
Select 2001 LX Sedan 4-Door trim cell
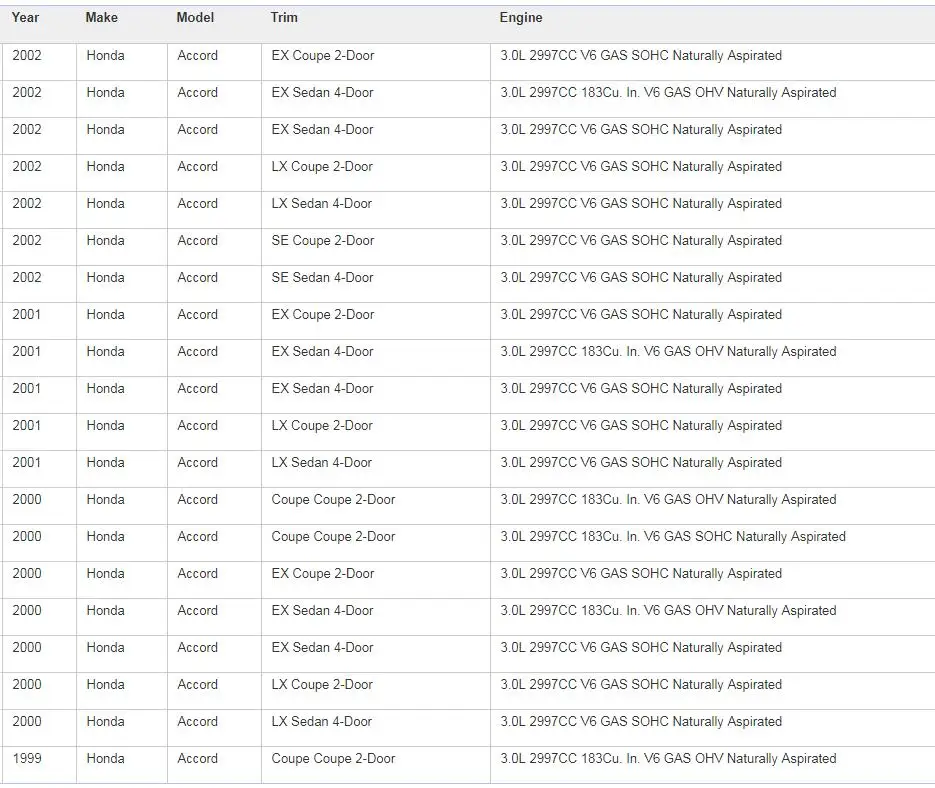[376, 469]
